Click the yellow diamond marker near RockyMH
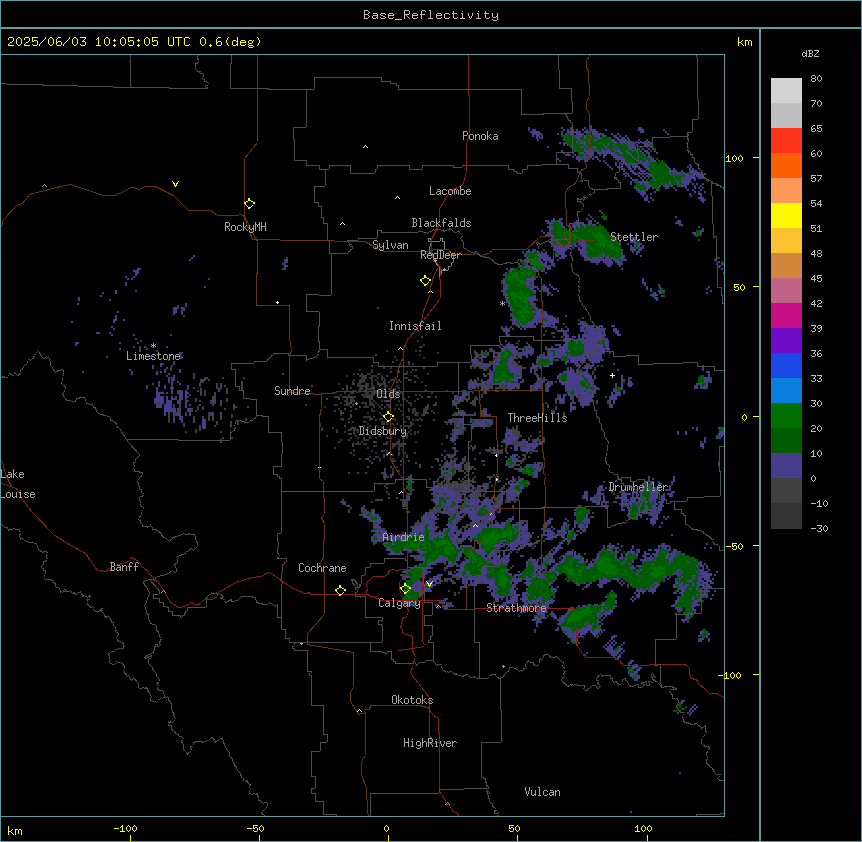Screen dimensions: 862x842 (249, 203)
